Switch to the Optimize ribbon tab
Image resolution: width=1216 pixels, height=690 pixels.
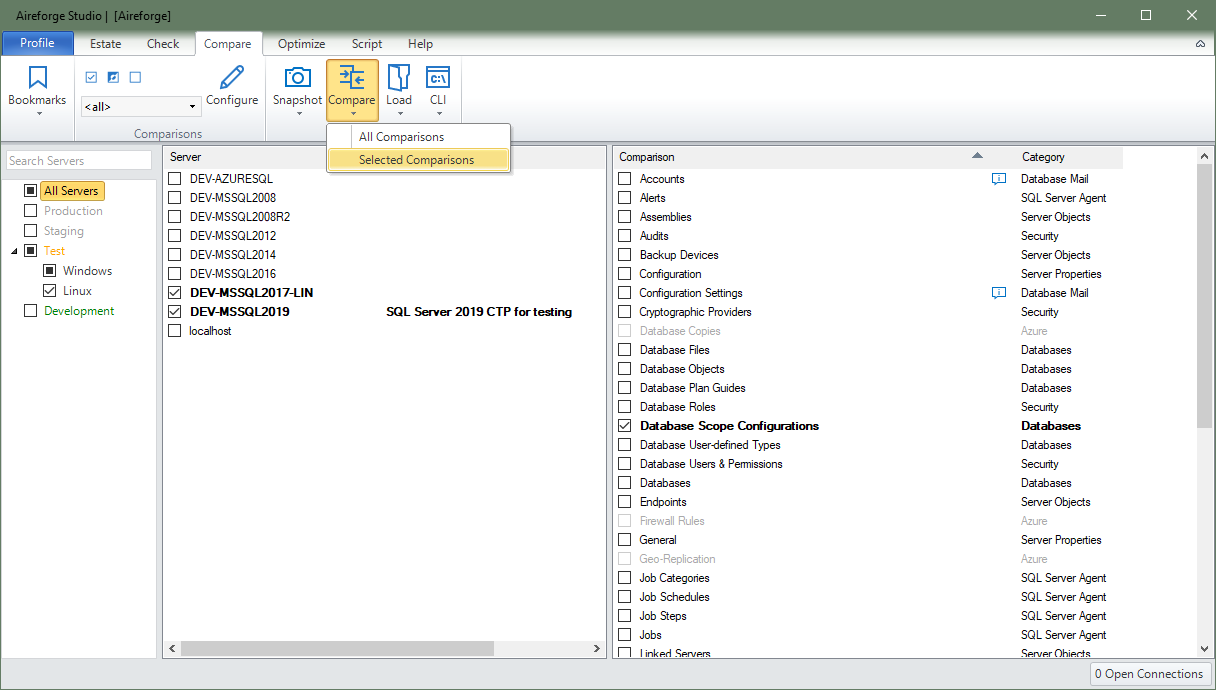click(301, 44)
